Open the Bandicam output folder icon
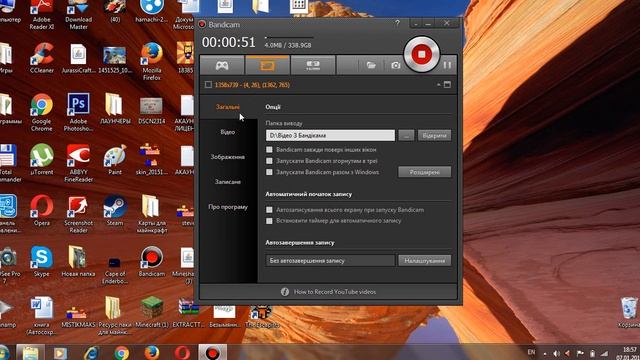640x360 pixels. pyautogui.click(x=371, y=65)
